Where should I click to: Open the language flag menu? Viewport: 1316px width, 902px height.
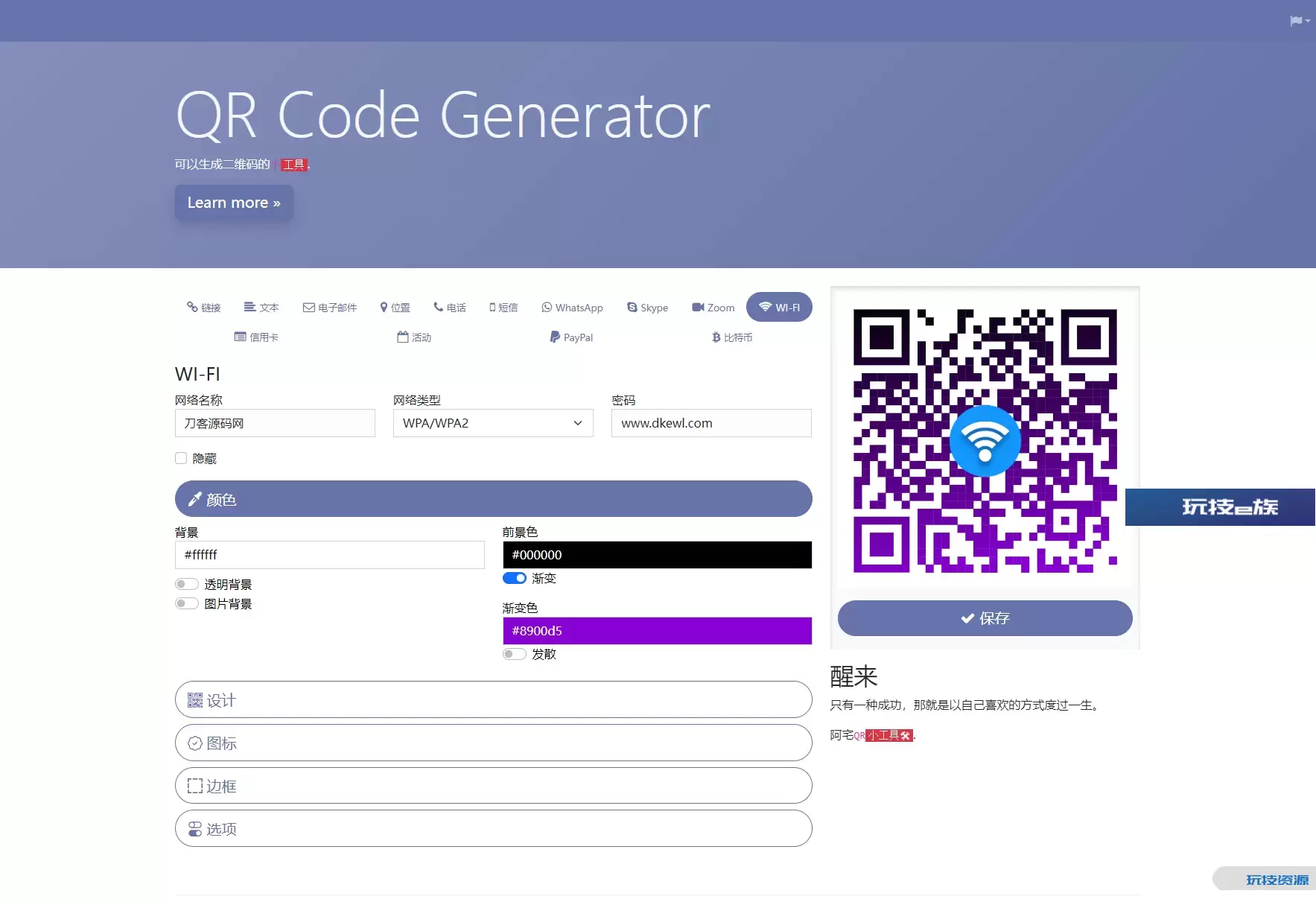(x=1300, y=21)
